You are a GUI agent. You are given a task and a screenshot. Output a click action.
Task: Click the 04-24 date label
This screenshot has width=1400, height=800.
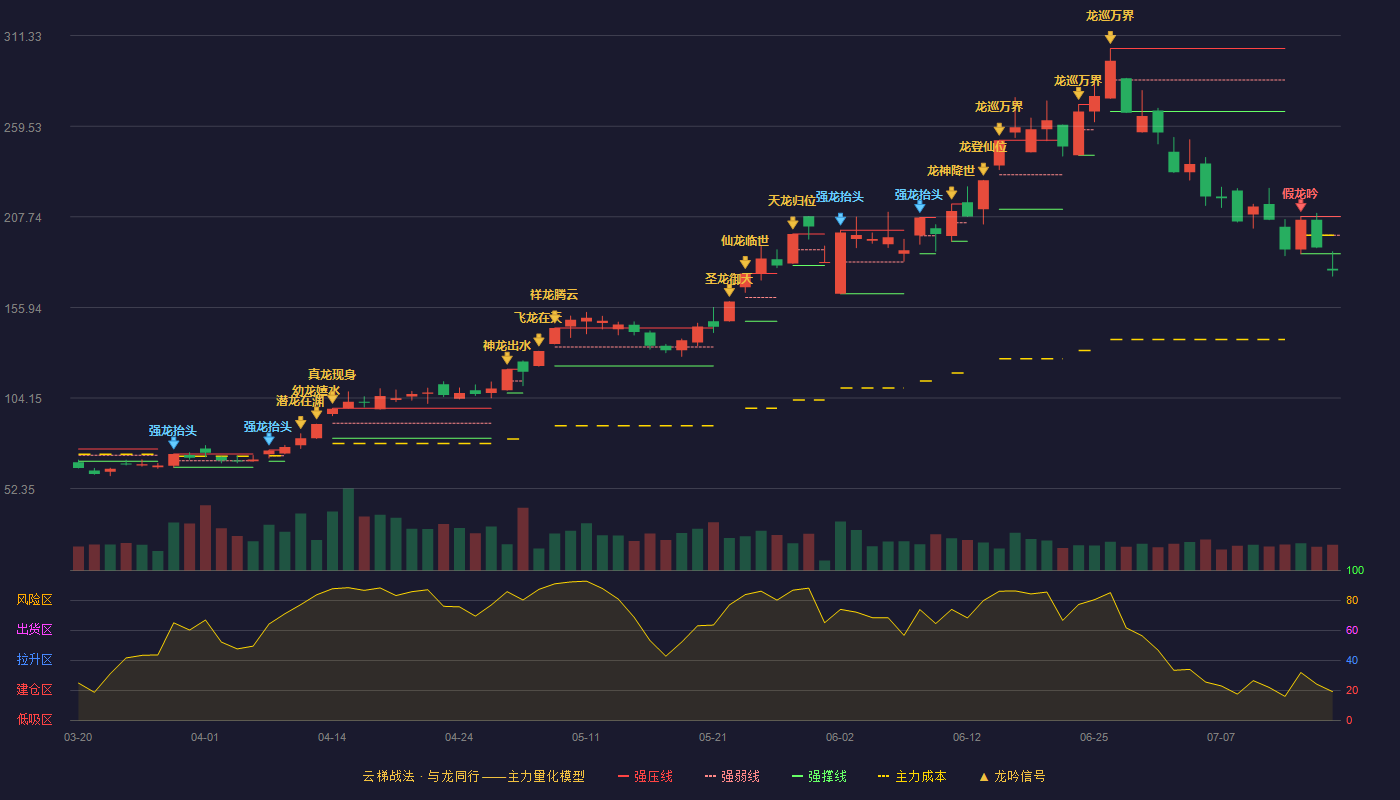coord(459,737)
